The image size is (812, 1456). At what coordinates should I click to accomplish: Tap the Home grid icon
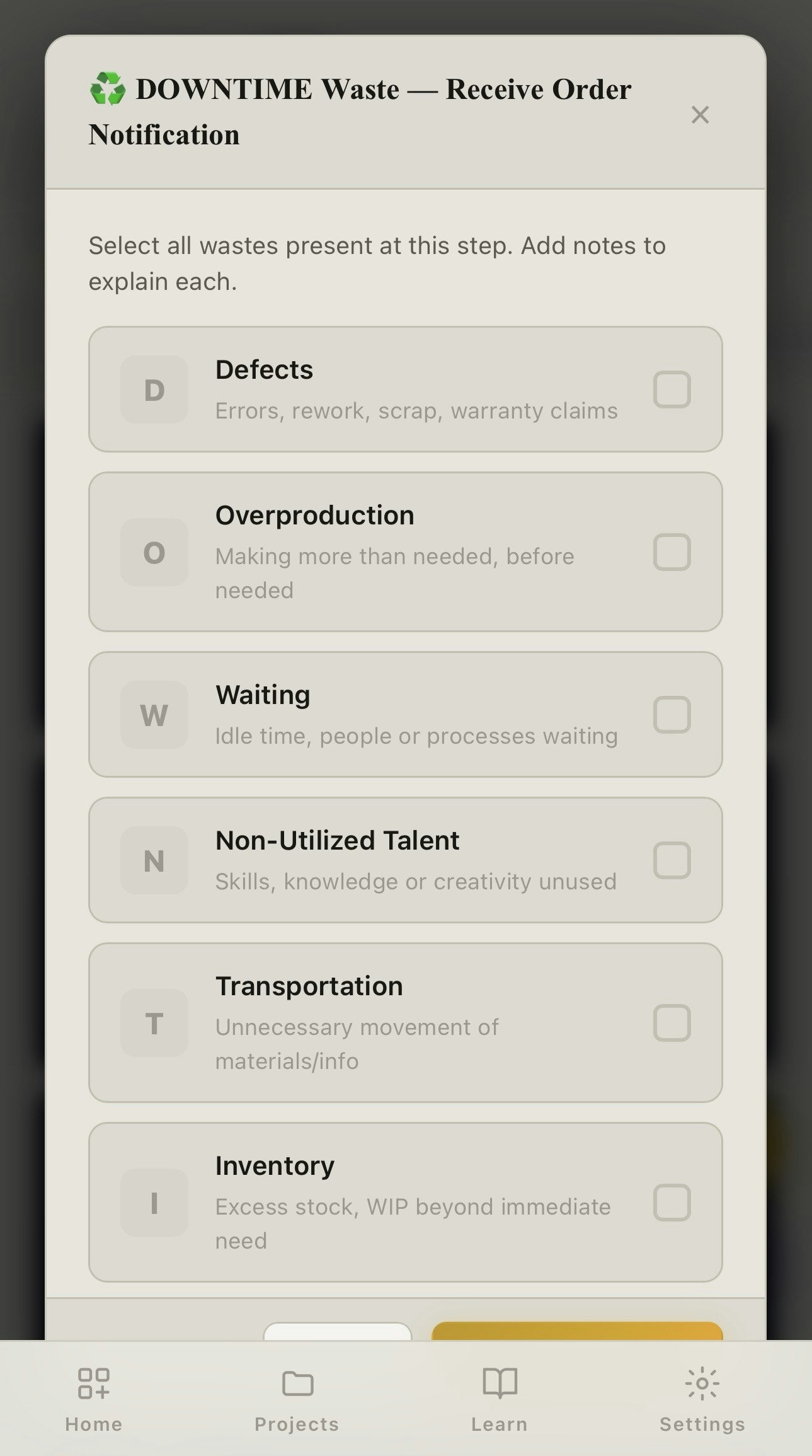pos(94,1384)
